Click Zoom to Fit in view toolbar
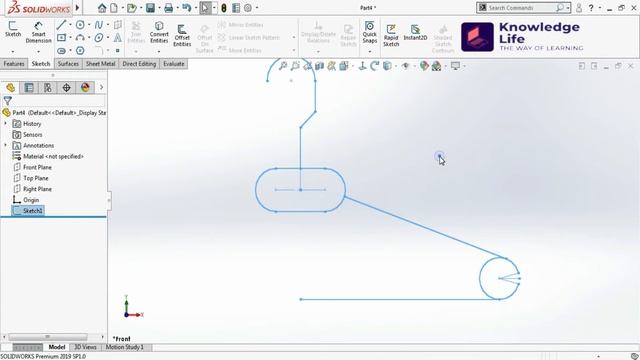The width and height of the screenshot is (640, 360). click(282, 66)
